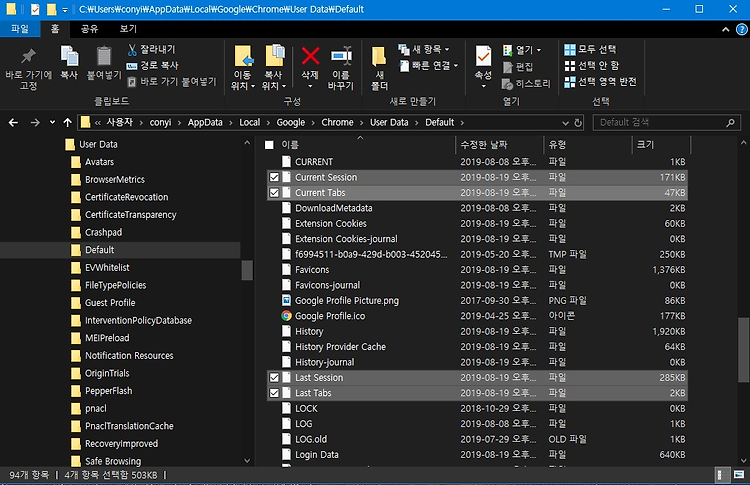Clear selection with 선택 안 함
The width and height of the screenshot is (750, 485).
click(592, 66)
